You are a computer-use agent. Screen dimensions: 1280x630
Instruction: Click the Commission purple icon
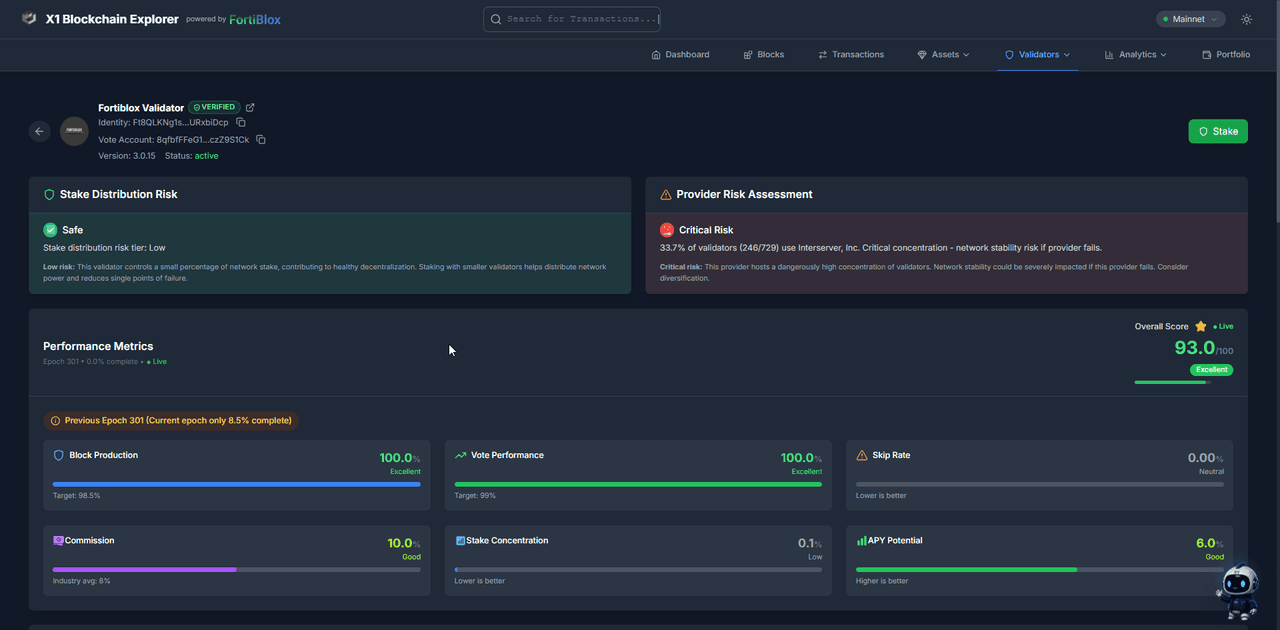pyautogui.click(x=58, y=540)
